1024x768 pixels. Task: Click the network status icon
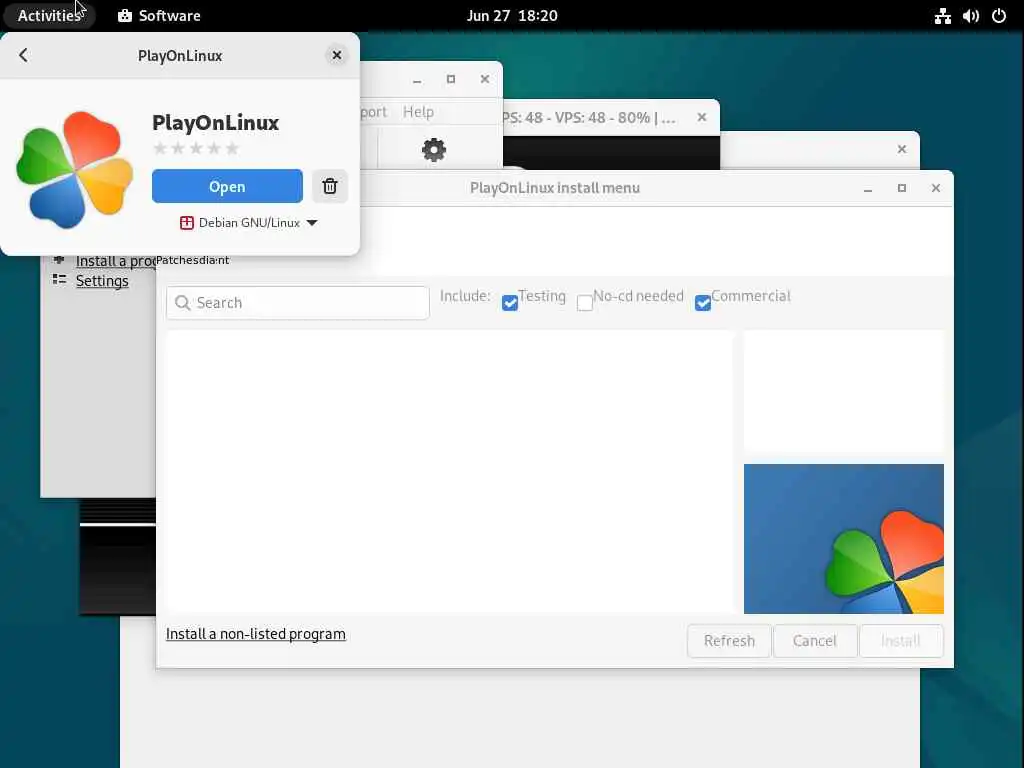[942, 16]
